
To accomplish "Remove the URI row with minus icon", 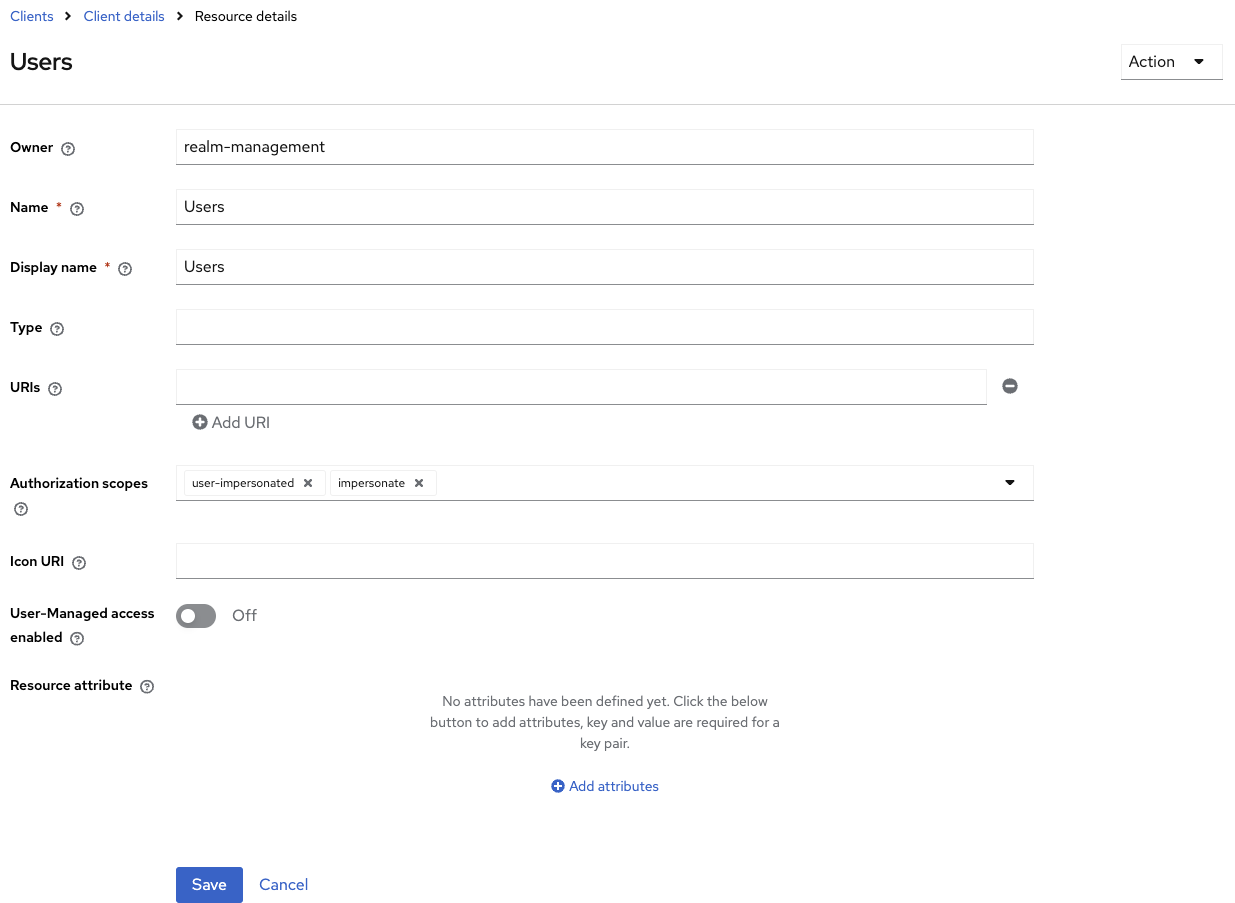I will (1010, 386).
